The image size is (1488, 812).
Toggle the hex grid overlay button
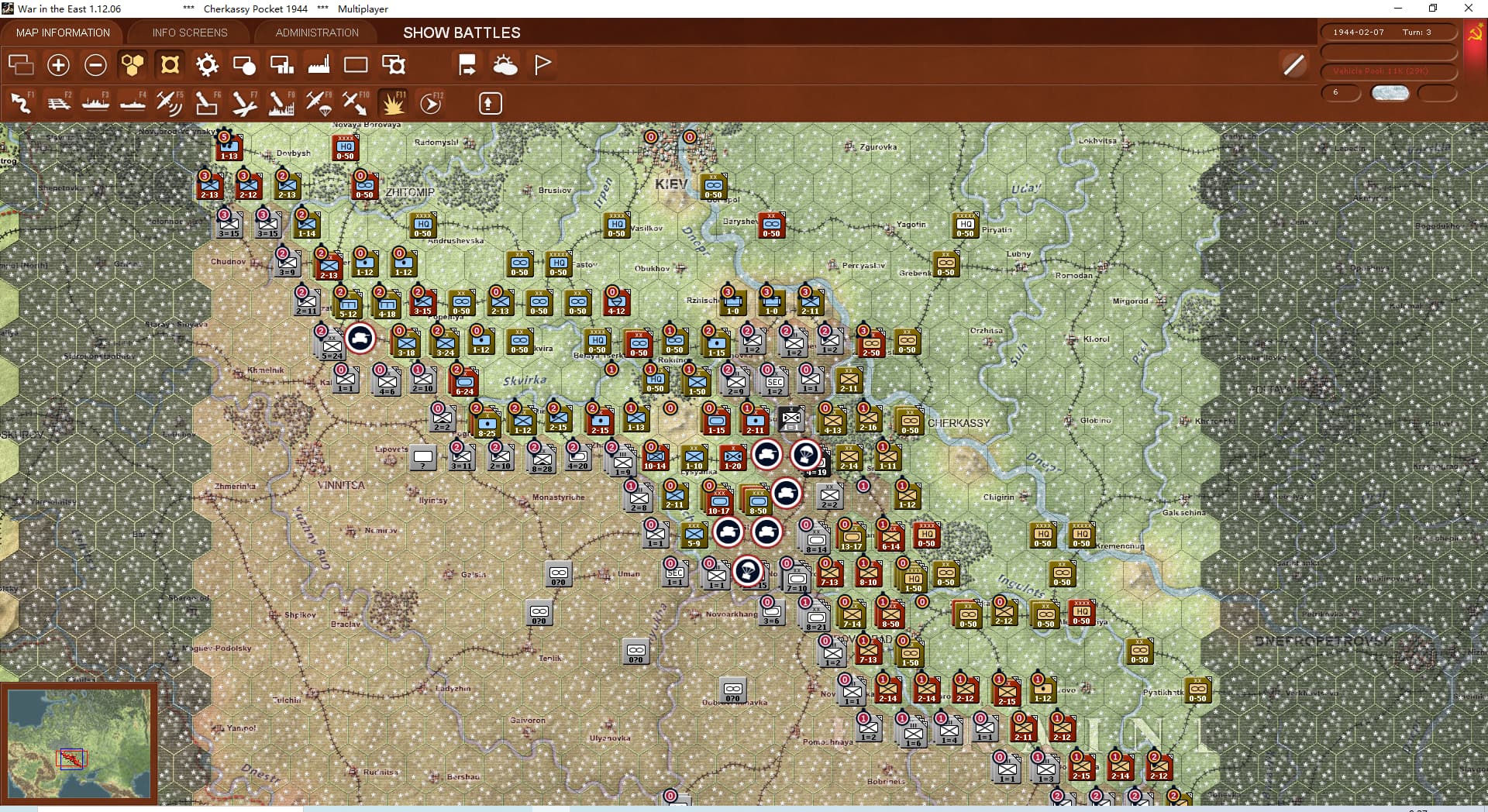(133, 65)
